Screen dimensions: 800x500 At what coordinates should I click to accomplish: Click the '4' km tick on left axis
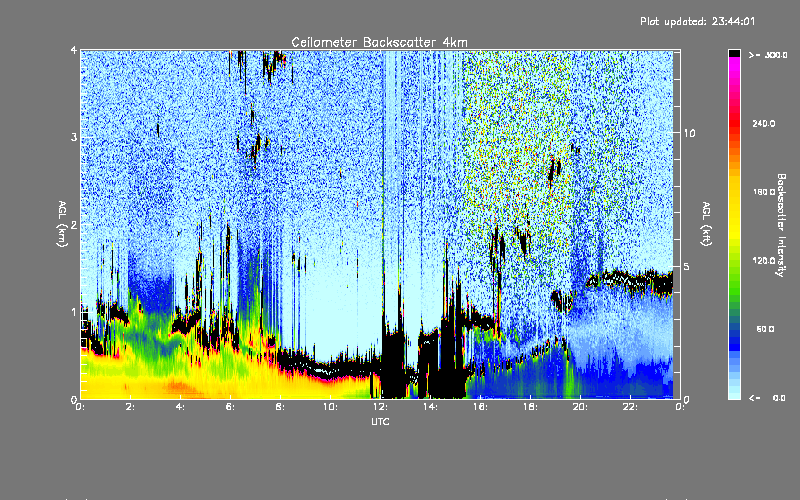click(x=74, y=51)
